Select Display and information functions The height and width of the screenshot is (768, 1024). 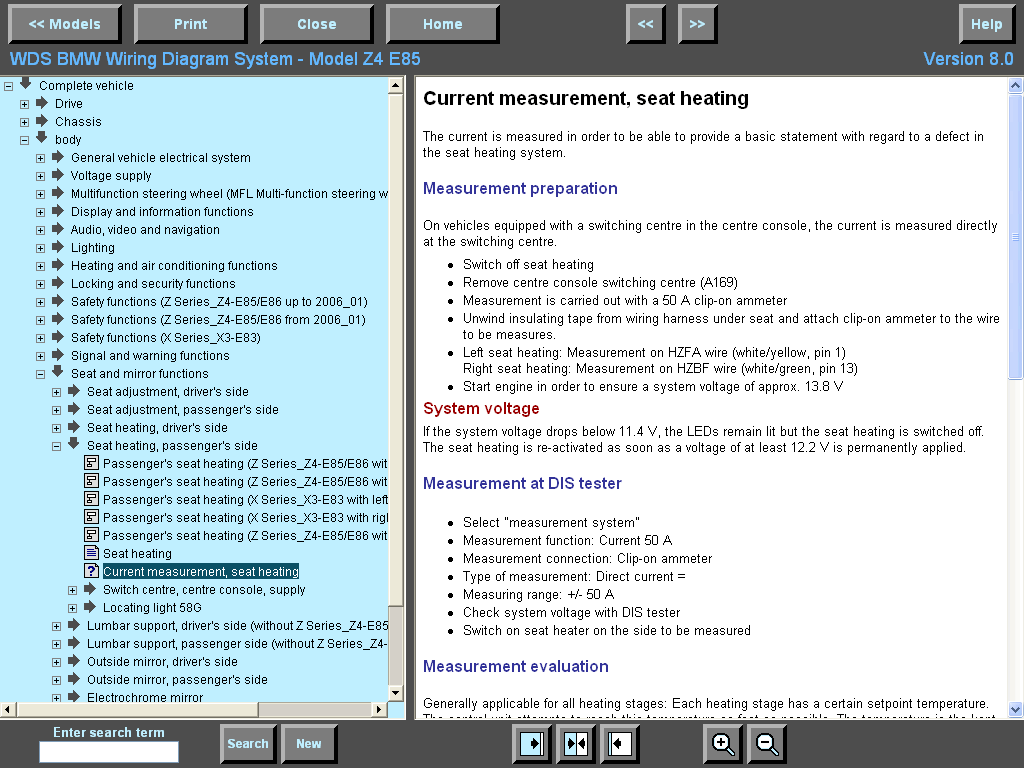[162, 212]
